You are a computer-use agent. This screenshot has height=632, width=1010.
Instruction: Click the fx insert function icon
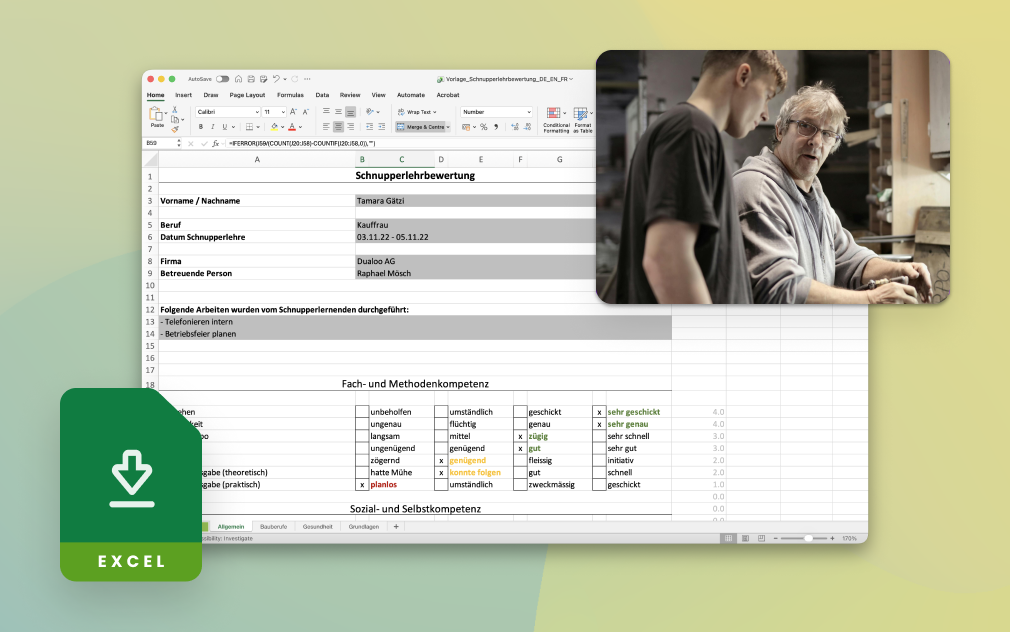[x=216, y=143]
